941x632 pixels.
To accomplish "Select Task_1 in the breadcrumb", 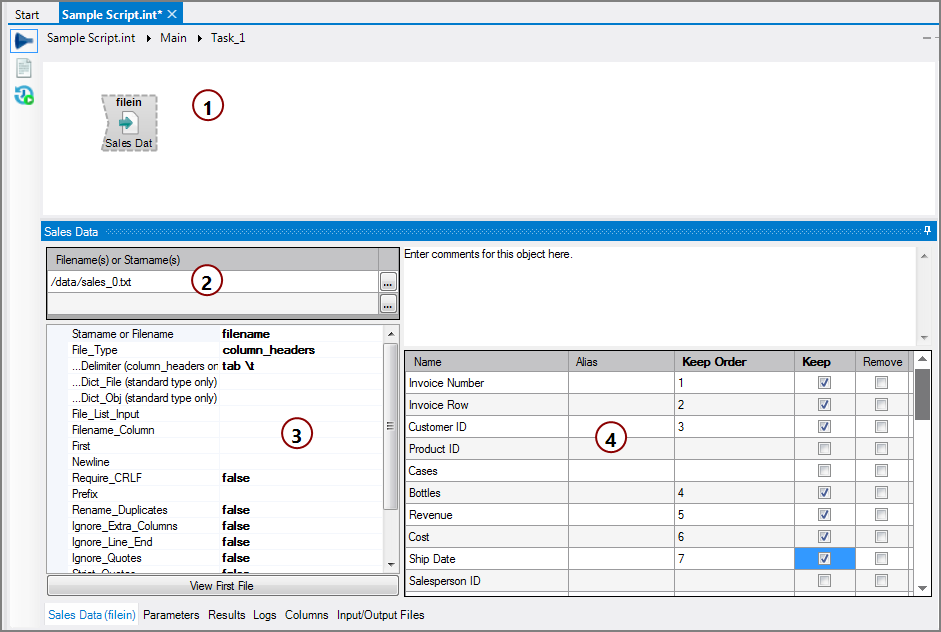I will 227,37.
